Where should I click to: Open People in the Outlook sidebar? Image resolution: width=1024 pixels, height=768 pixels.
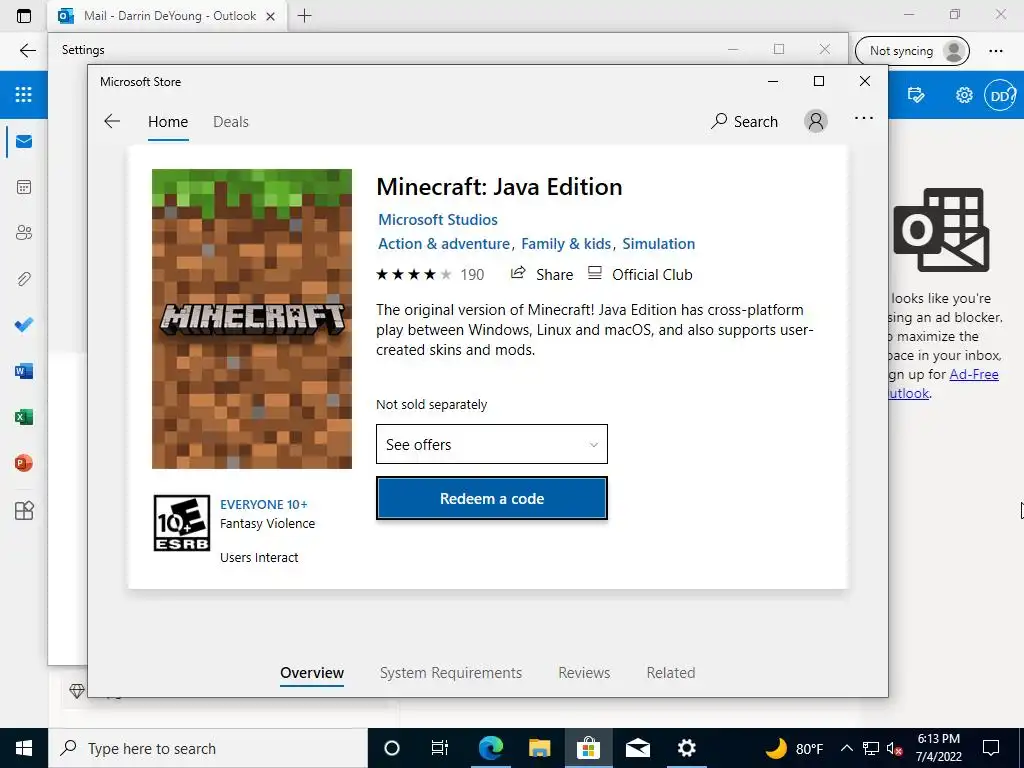24,233
